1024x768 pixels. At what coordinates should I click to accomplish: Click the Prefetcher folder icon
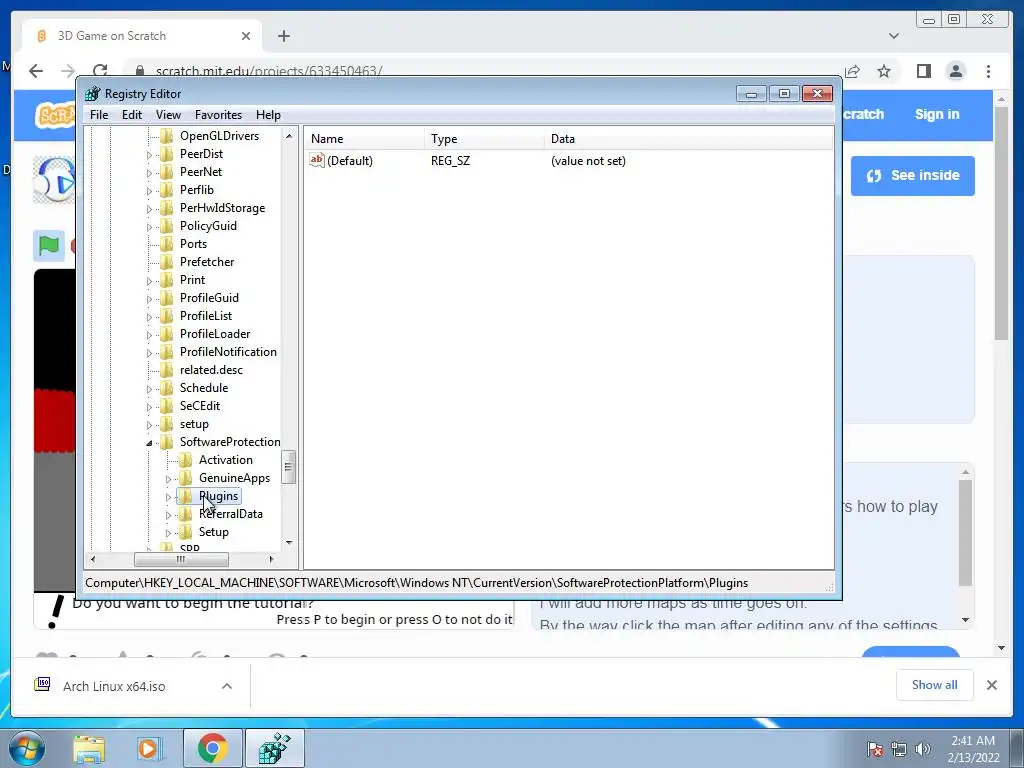coord(167,262)
